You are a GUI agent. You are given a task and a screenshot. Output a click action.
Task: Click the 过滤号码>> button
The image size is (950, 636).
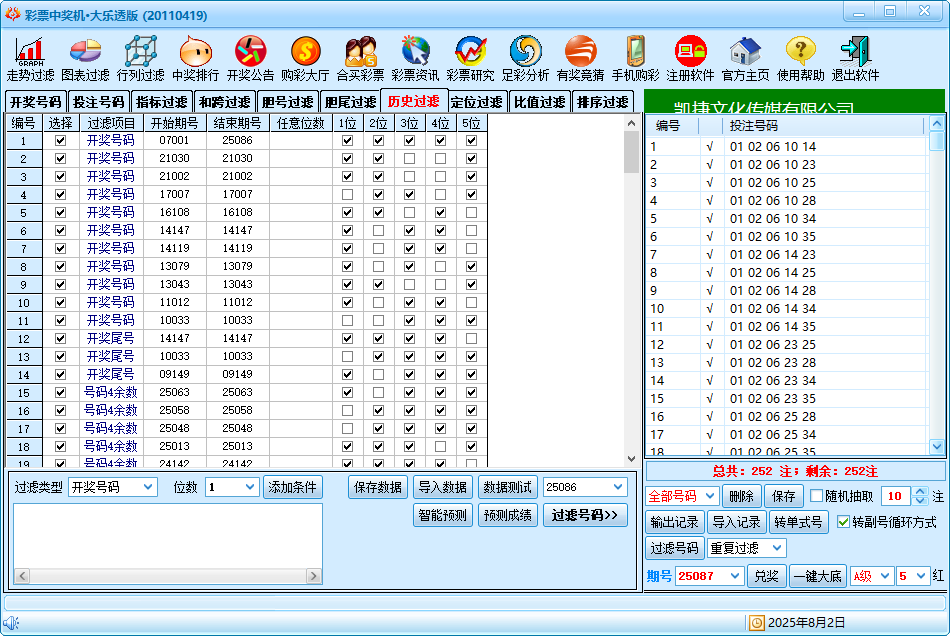coord(585,515)
